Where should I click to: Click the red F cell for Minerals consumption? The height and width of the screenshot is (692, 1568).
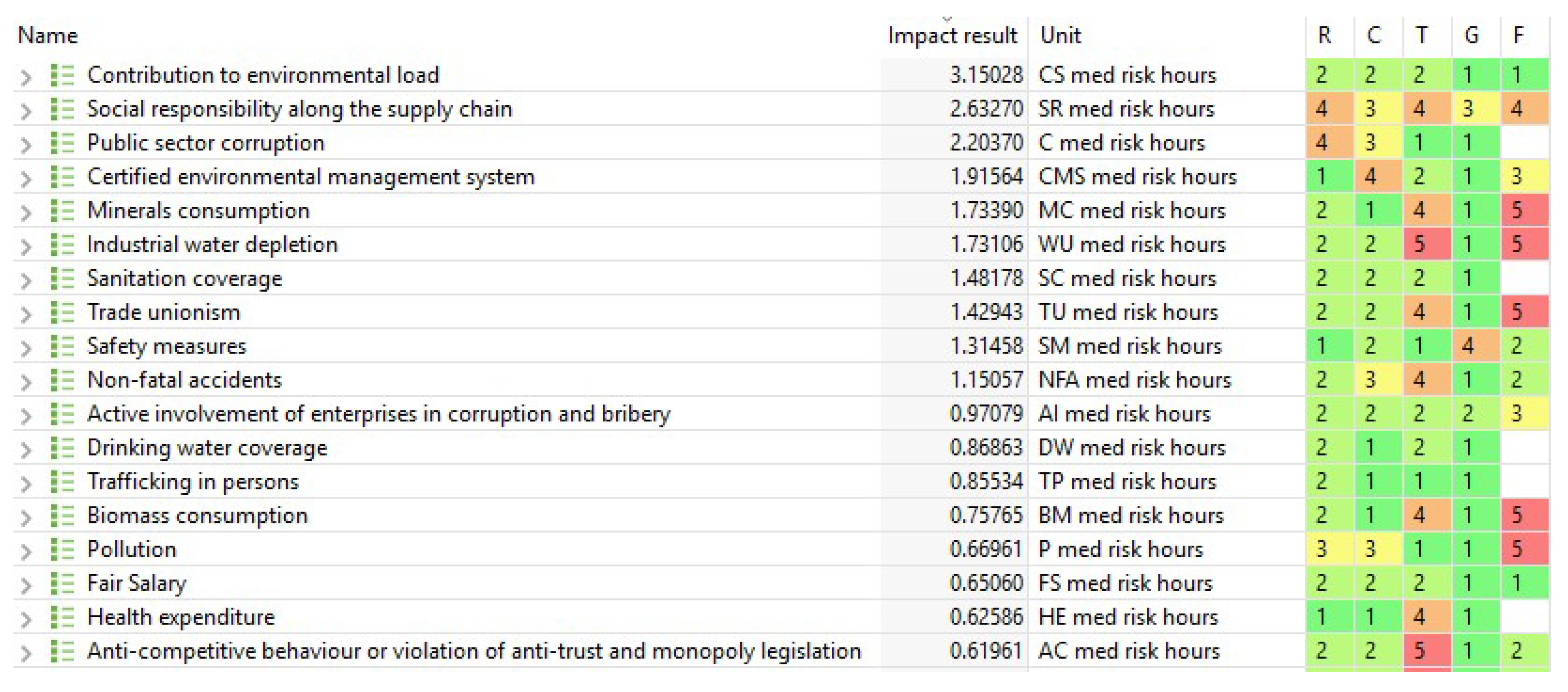[1524, 211]
